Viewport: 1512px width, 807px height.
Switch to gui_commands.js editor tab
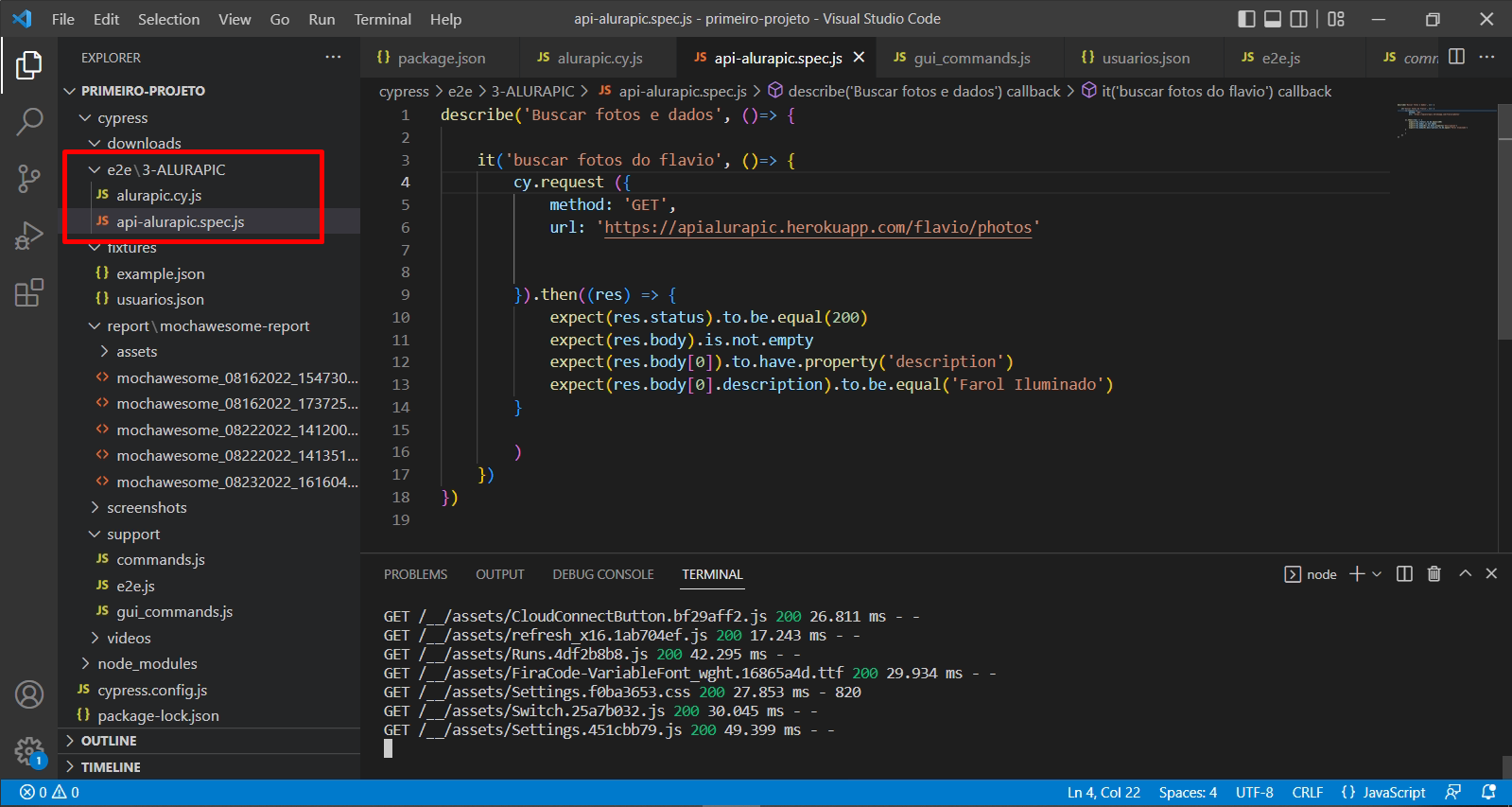pos(970,58)
